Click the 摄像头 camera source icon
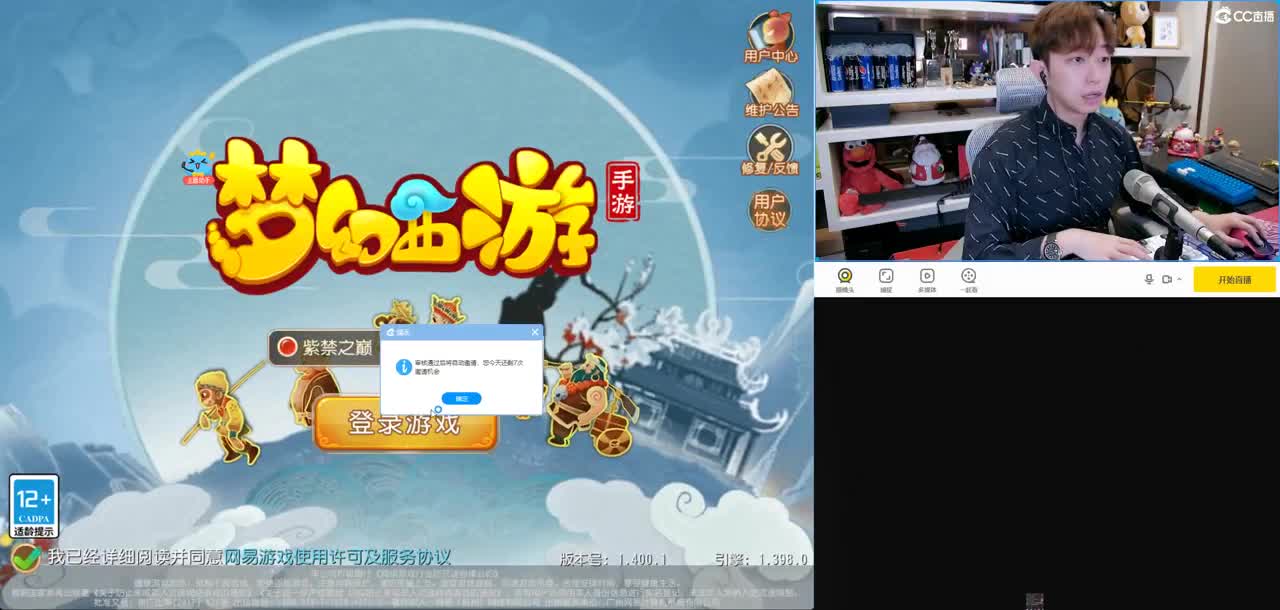 (845, 280)
